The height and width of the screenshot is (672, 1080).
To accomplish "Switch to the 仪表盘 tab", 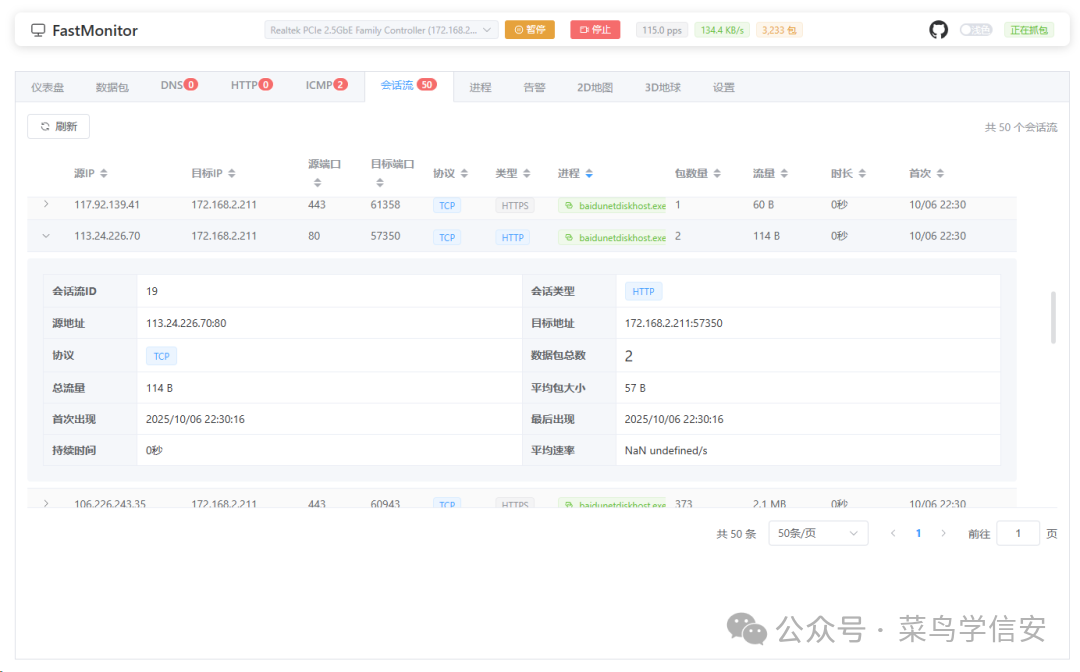I will click(47, 87).
